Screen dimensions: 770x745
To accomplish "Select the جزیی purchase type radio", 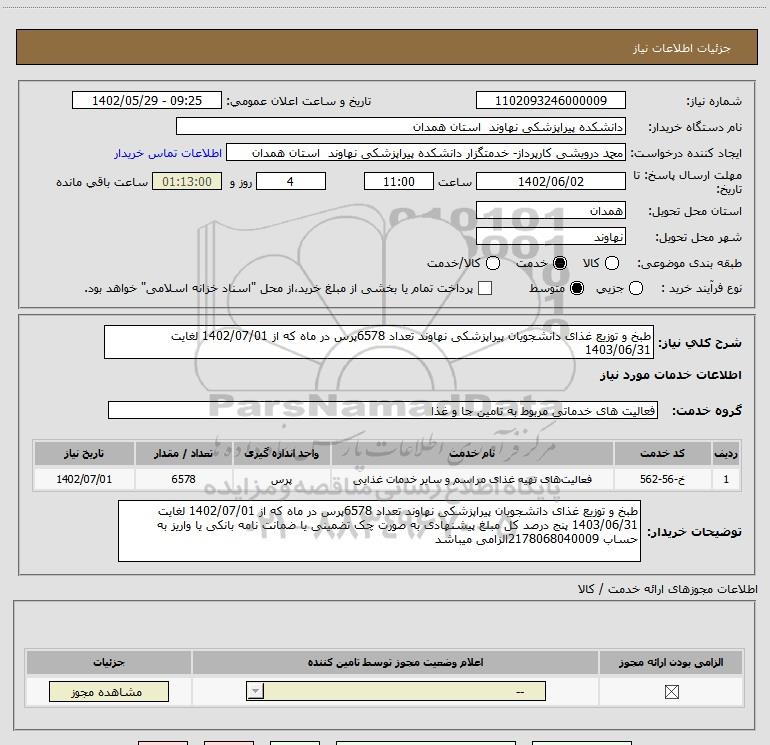I will click(x=635, y=288).
